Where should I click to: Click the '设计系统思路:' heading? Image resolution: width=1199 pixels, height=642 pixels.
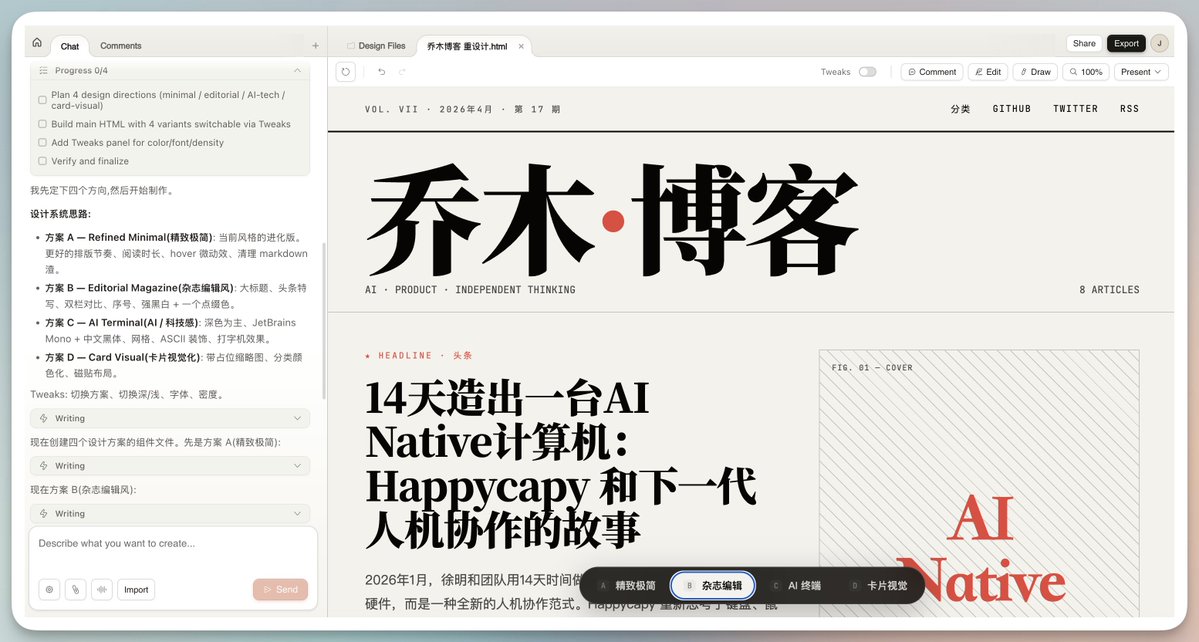[x=60, y=214]
